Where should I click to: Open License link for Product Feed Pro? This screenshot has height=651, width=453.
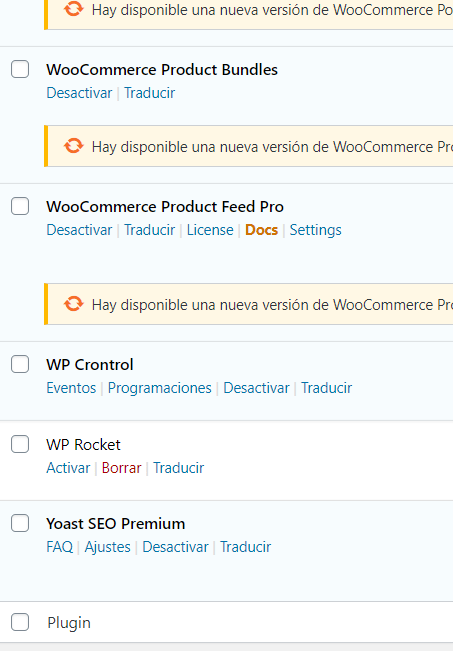pyautogui.click(x=210, y=230)
